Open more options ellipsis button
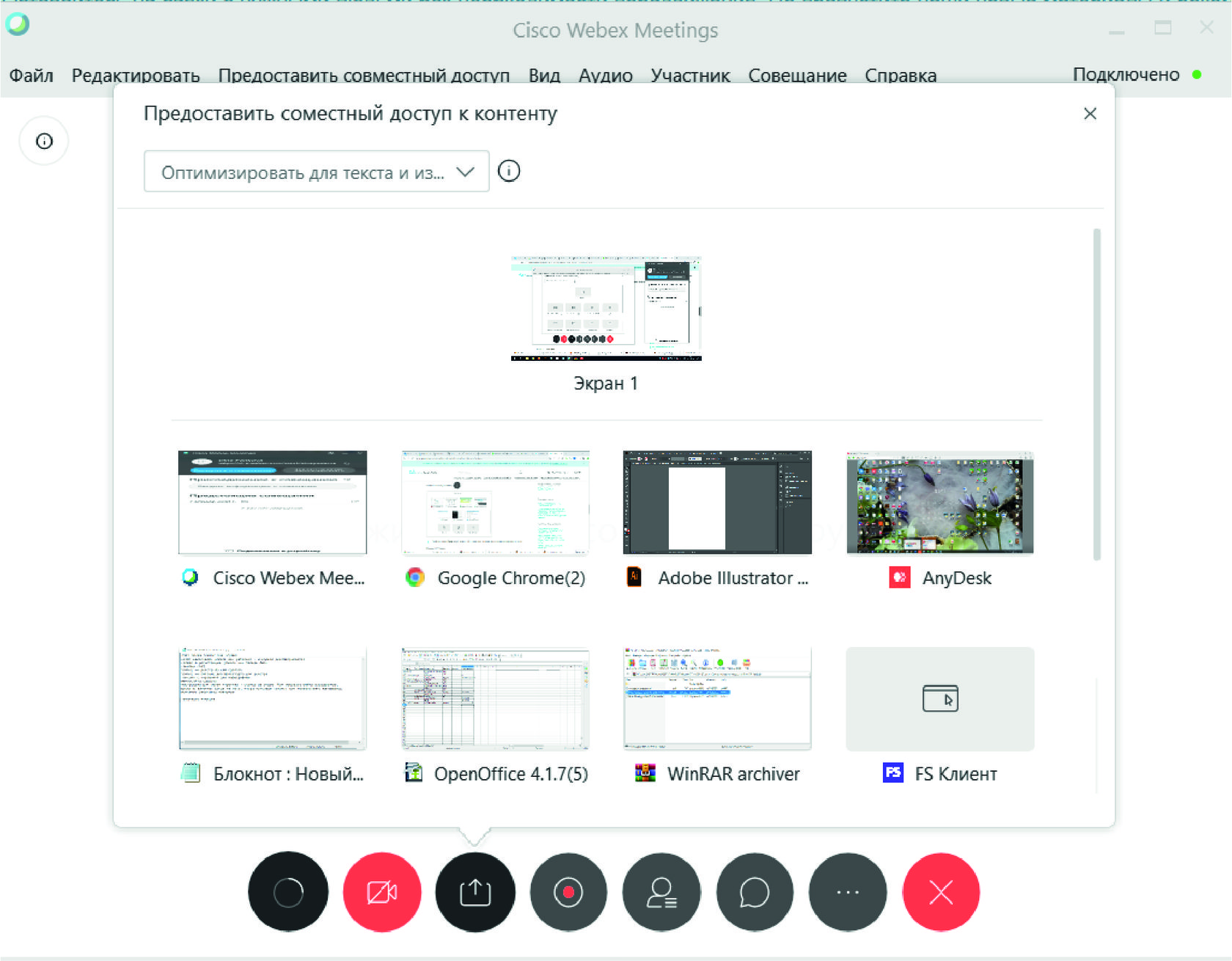1232x961 pixels. [848, 892]
